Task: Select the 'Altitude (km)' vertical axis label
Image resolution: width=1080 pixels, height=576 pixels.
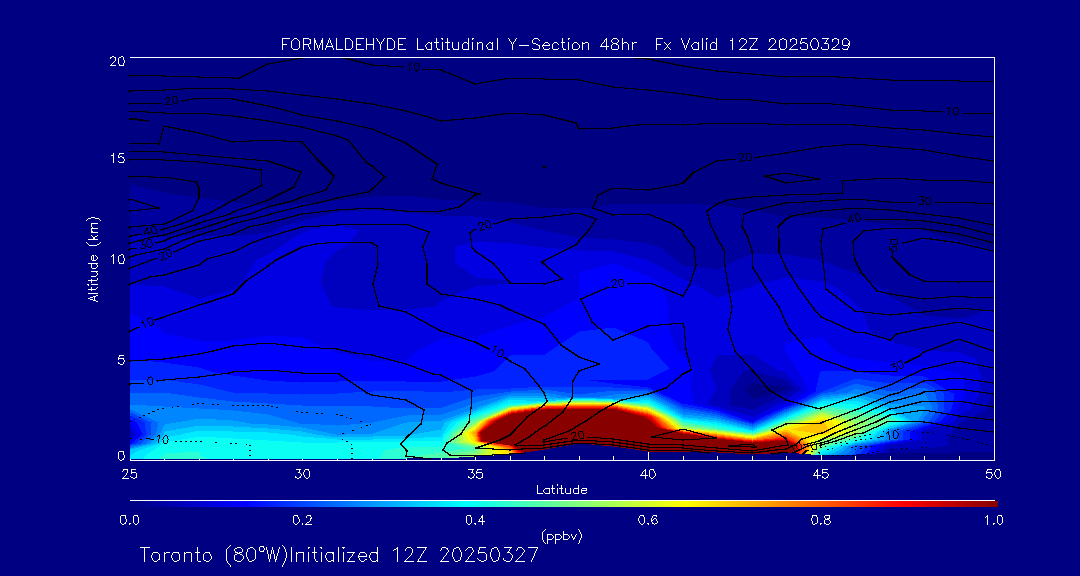Action: [x=94, y=259]
